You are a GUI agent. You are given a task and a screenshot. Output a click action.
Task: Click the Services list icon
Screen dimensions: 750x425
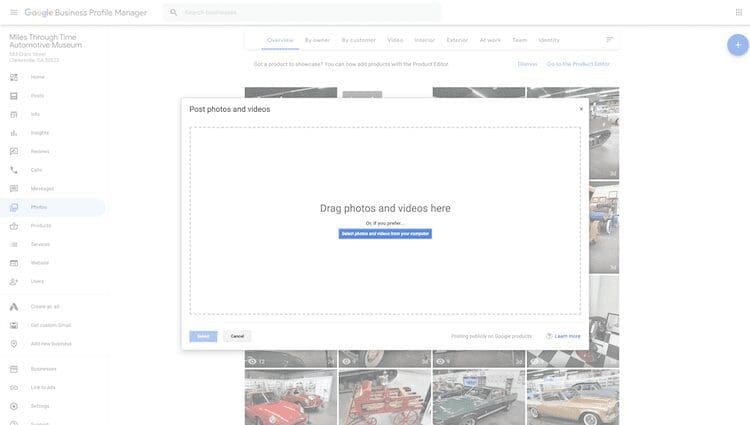(14, 245)
